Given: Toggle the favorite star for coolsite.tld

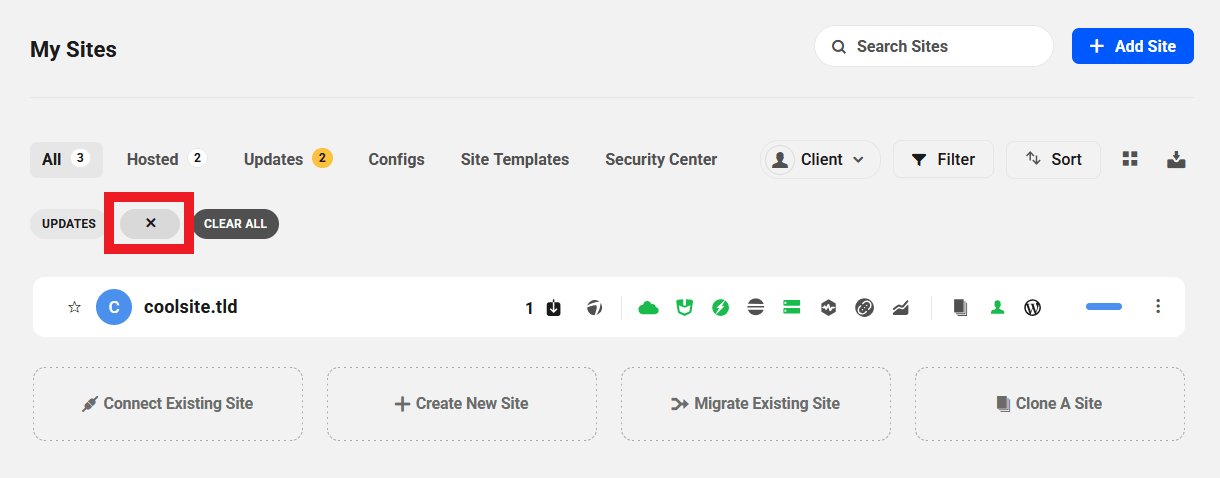Looking at the screenshot, I should [74, 308].
